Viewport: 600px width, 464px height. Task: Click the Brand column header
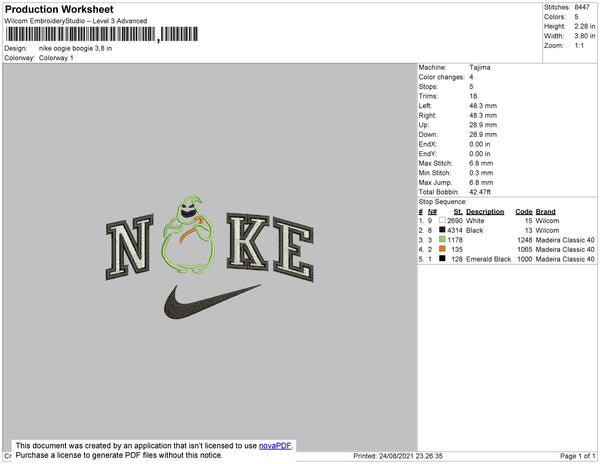point(545,212)
